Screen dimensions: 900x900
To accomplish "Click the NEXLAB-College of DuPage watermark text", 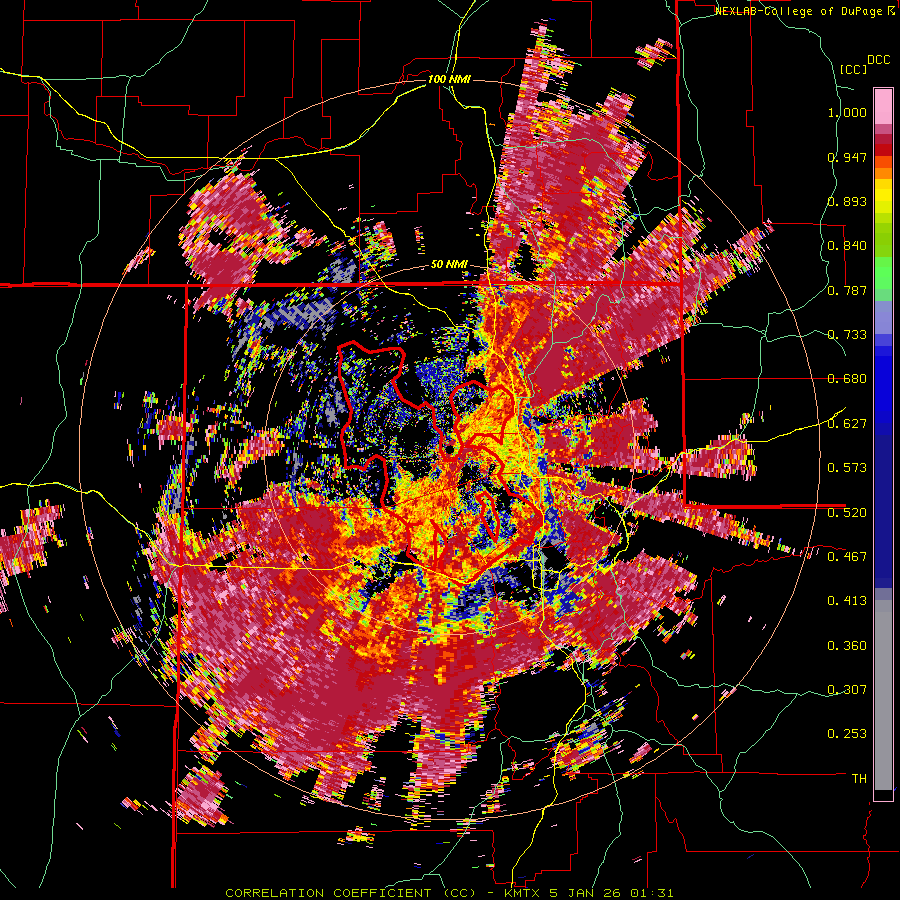I will pos(801,11).
